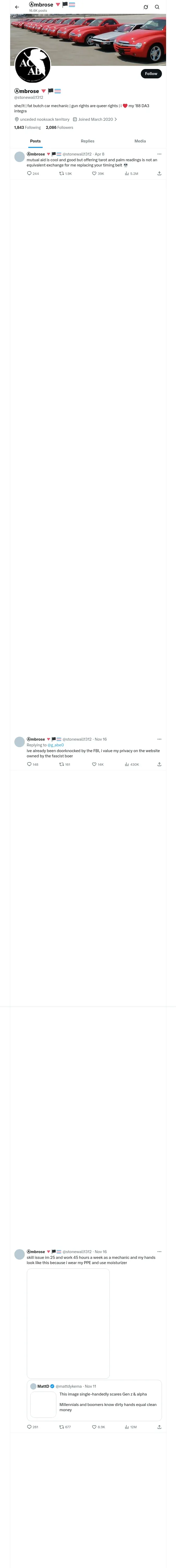Like the mutual aid tarot post
The image size is (176, 1568).
(98, 174)
